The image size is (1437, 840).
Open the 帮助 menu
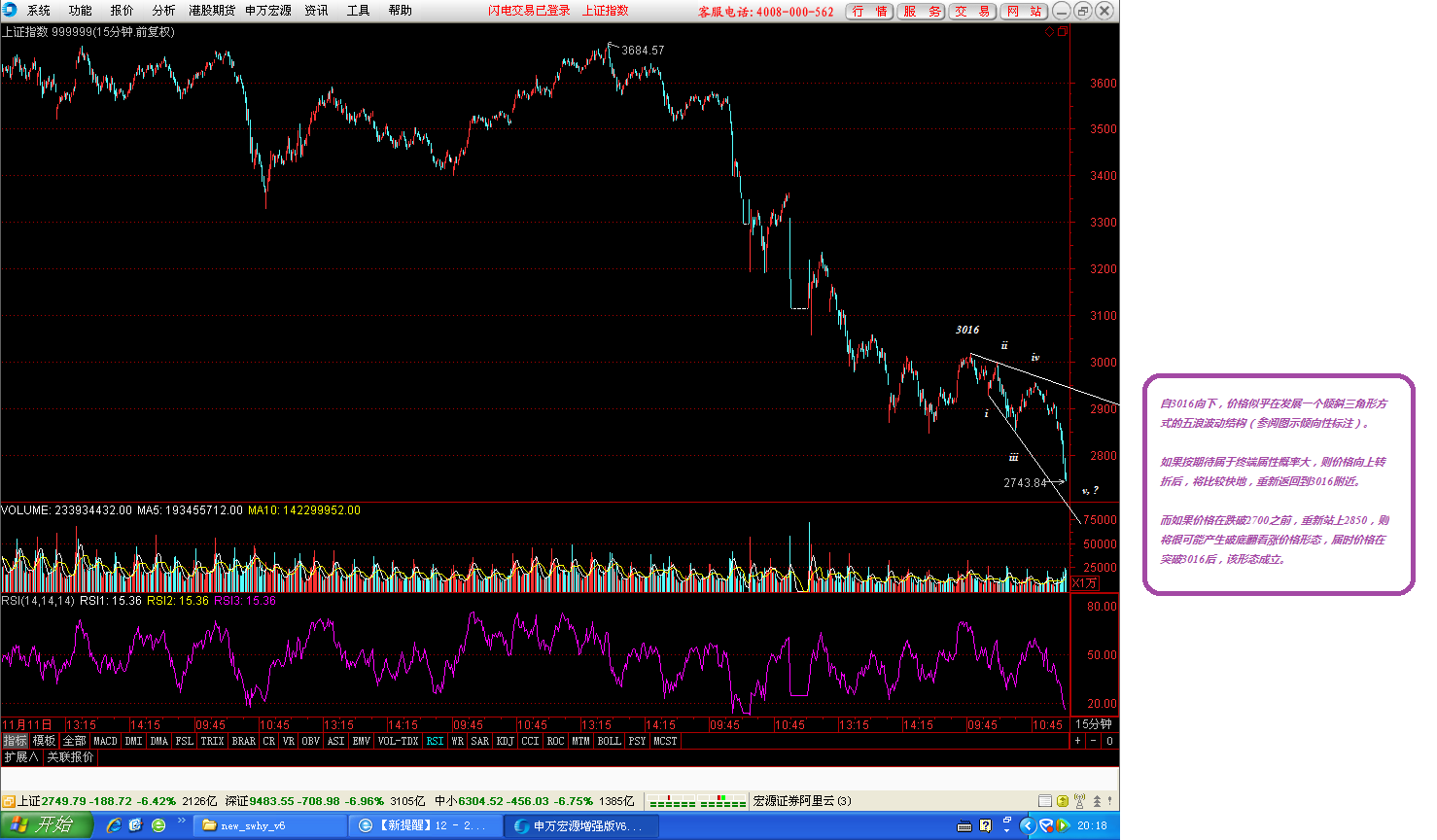click(x=400, y=11)
